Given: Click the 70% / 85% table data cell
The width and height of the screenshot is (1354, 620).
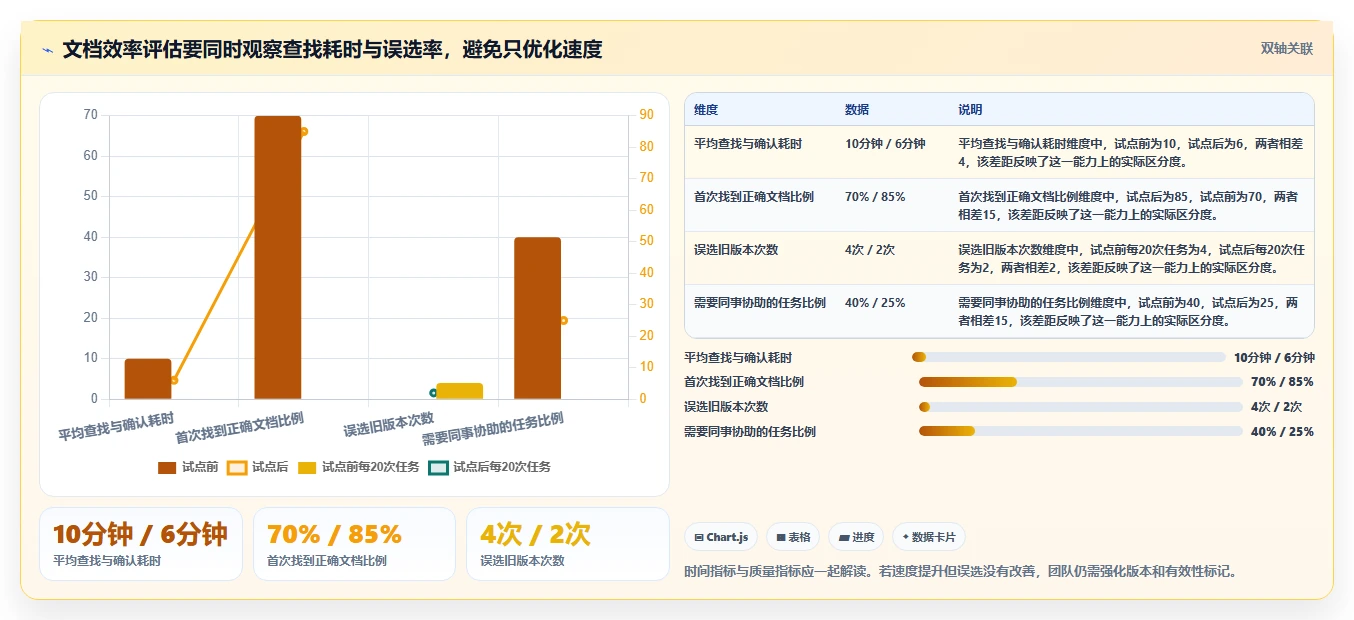Looking at the screenshot, I should [892, 205].
